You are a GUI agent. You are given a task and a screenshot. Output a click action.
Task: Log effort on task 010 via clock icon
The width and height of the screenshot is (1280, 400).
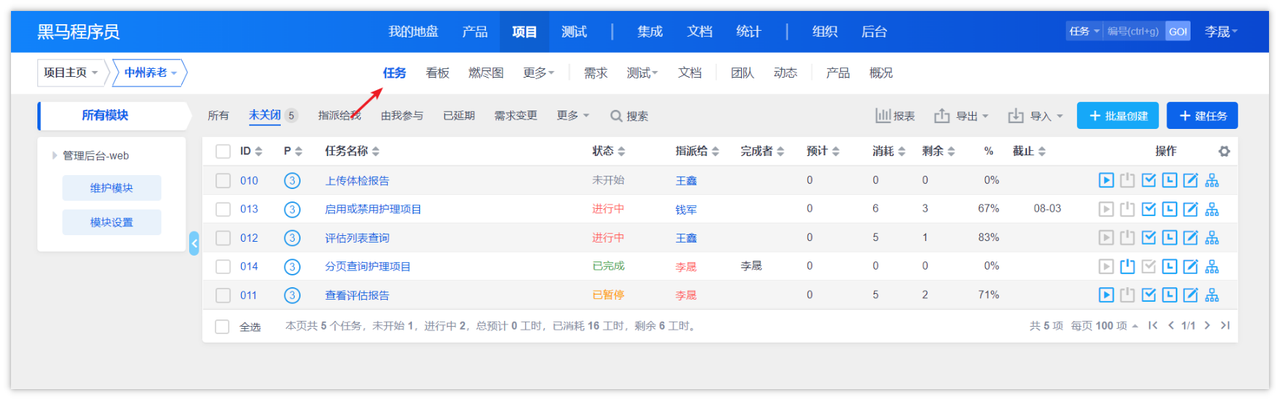point(1169,181)
